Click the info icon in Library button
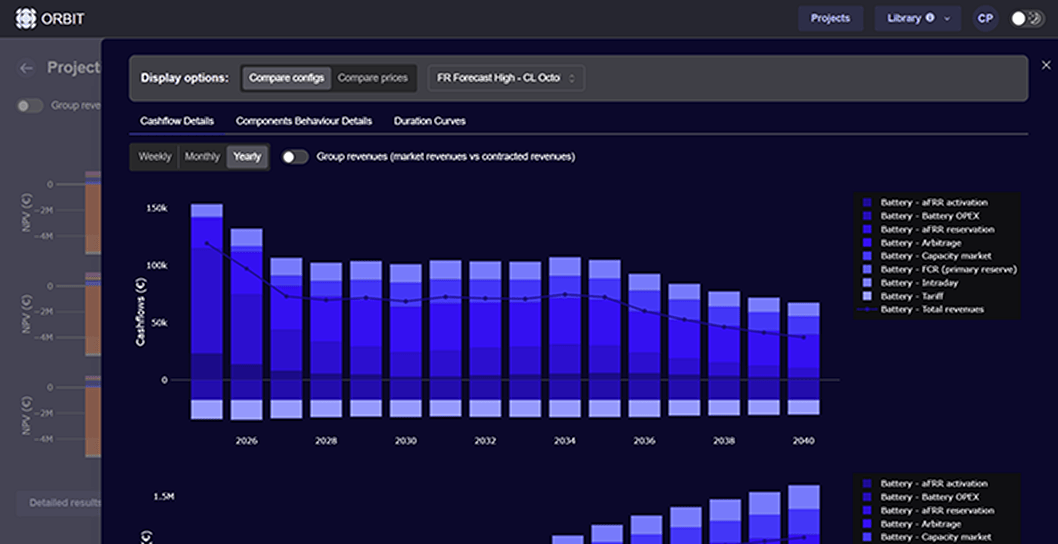The image size is (1058, 544). pos(930,18)
